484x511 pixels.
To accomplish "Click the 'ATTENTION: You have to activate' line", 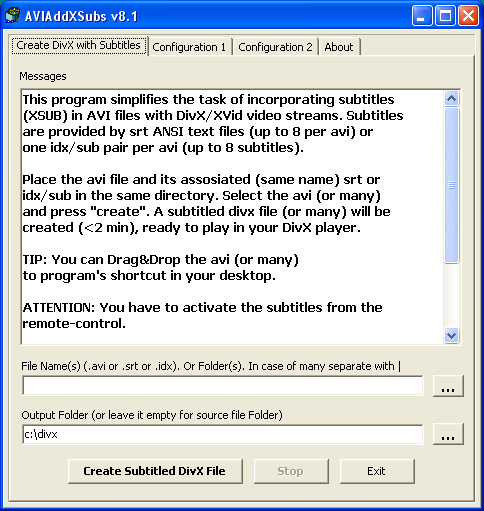I will pos(202,307).
